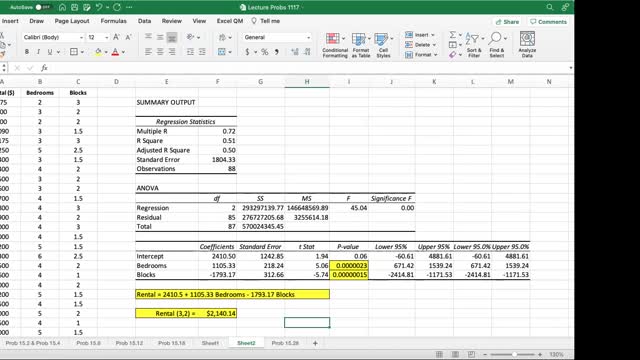Switch to Prob 15.12 sheet tab
This screenshot has height=360, width=640.
(x=129, y=343)
